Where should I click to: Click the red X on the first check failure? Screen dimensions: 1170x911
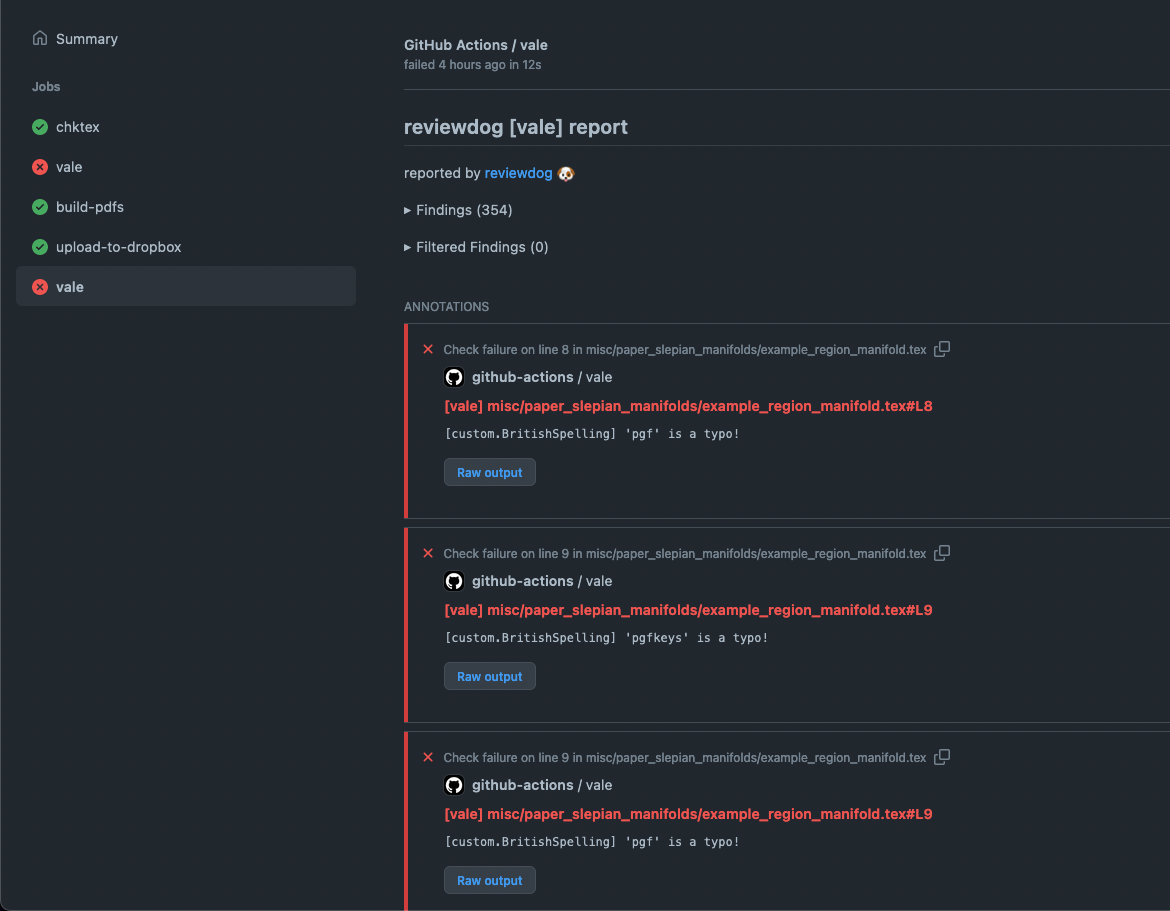pyautogui.click(x=428, y=349)
